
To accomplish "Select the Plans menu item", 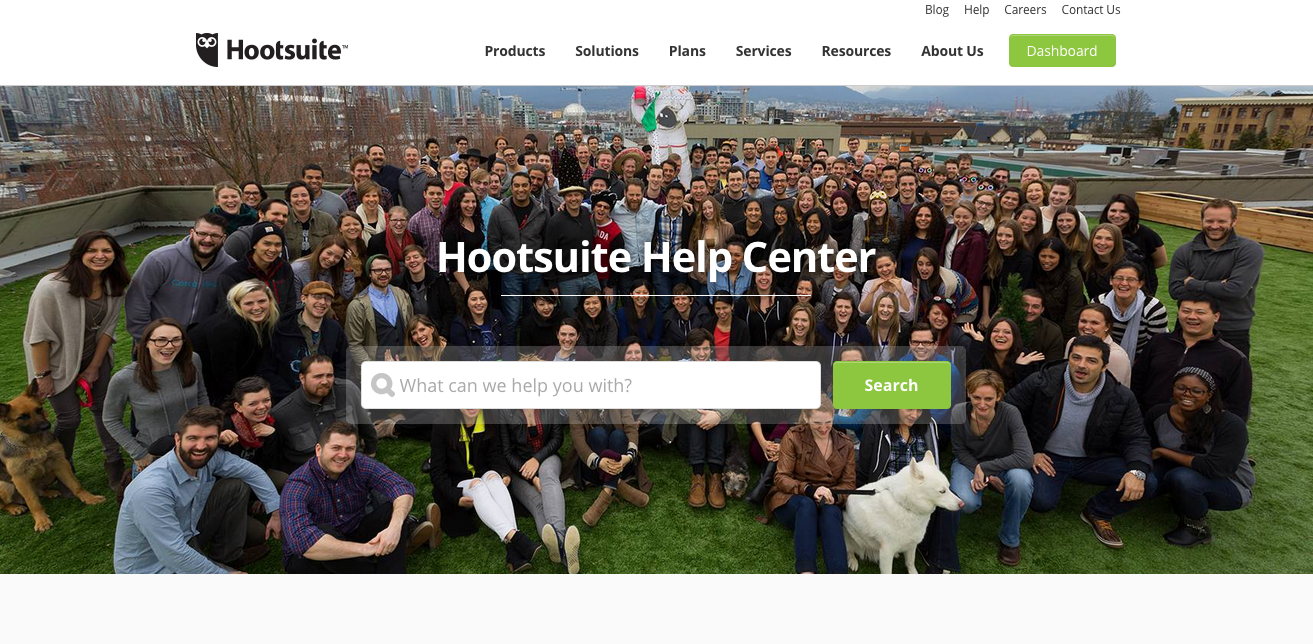I will (x=687, y=51).
